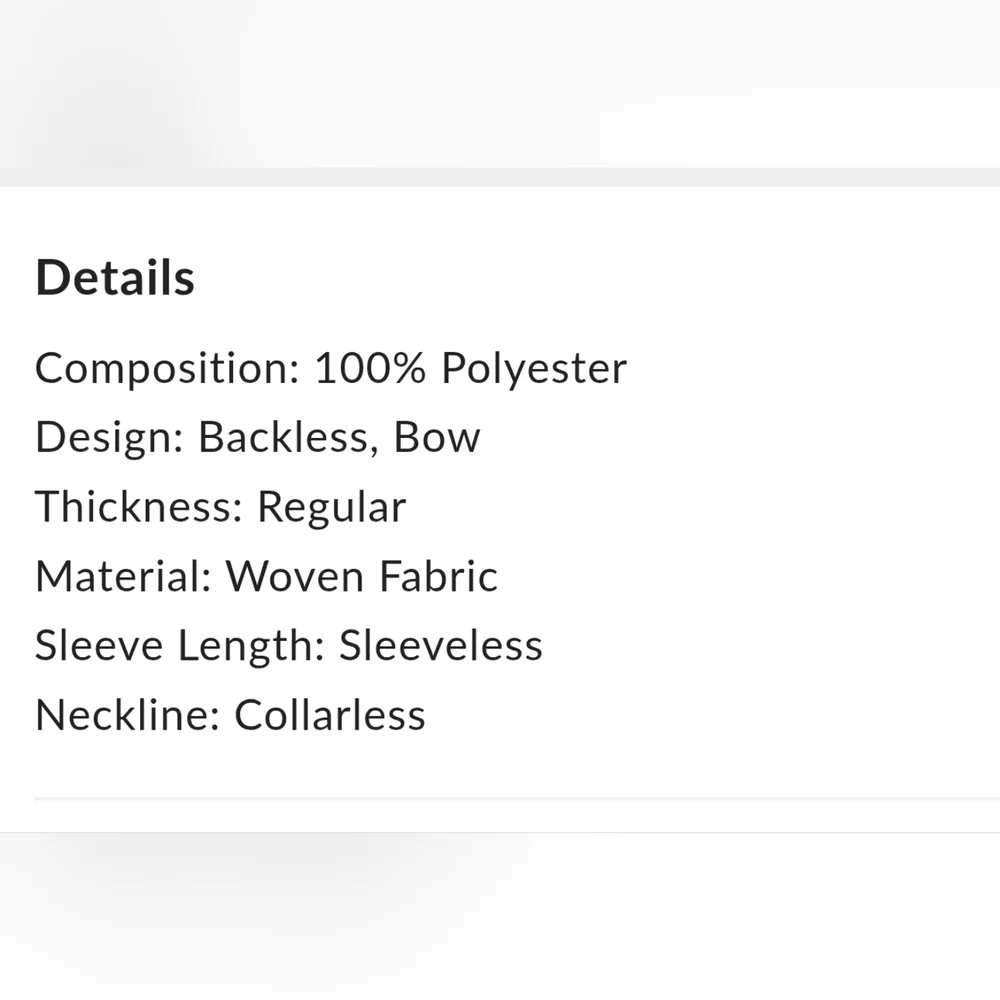Click the Bow design value

437,438
